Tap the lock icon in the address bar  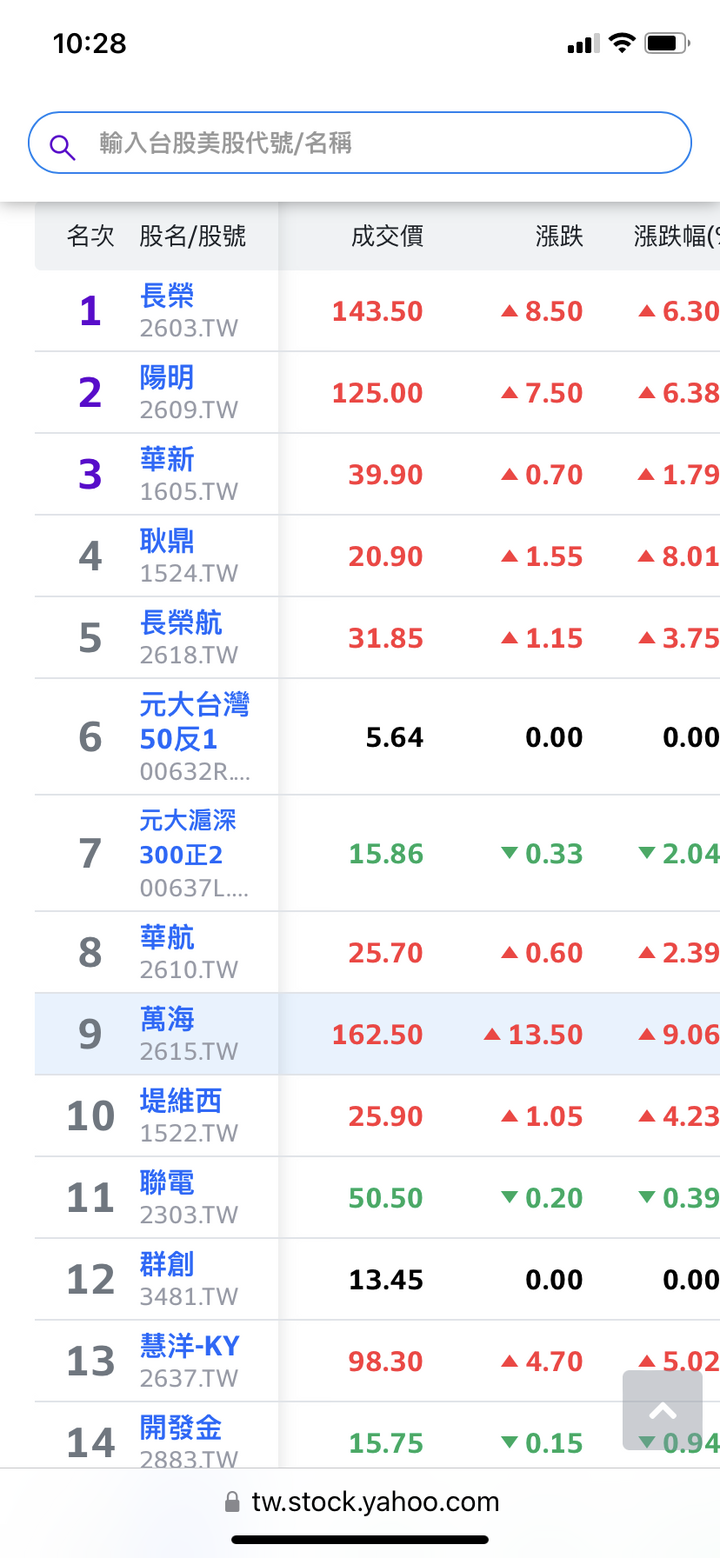point(232,1502)
